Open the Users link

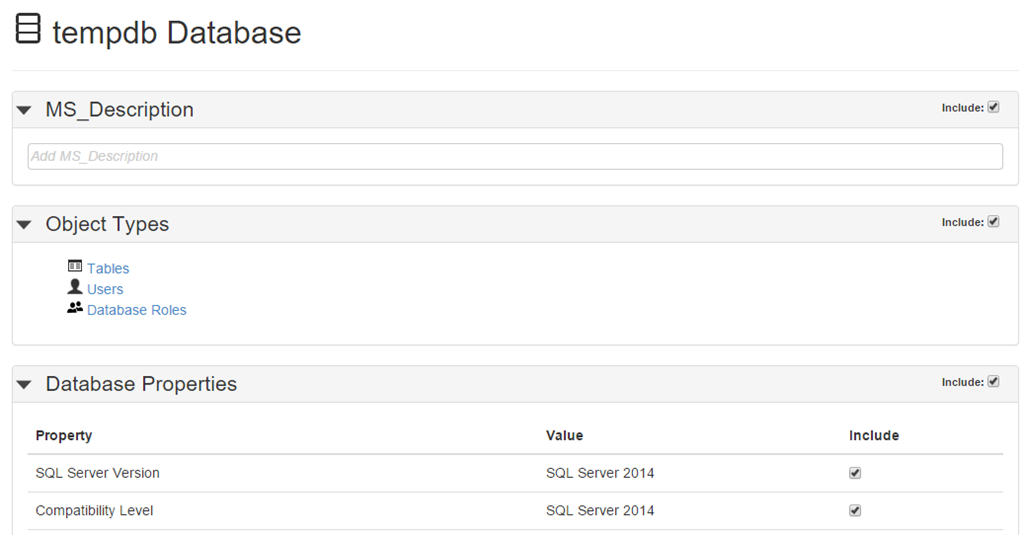coord(105,289)
